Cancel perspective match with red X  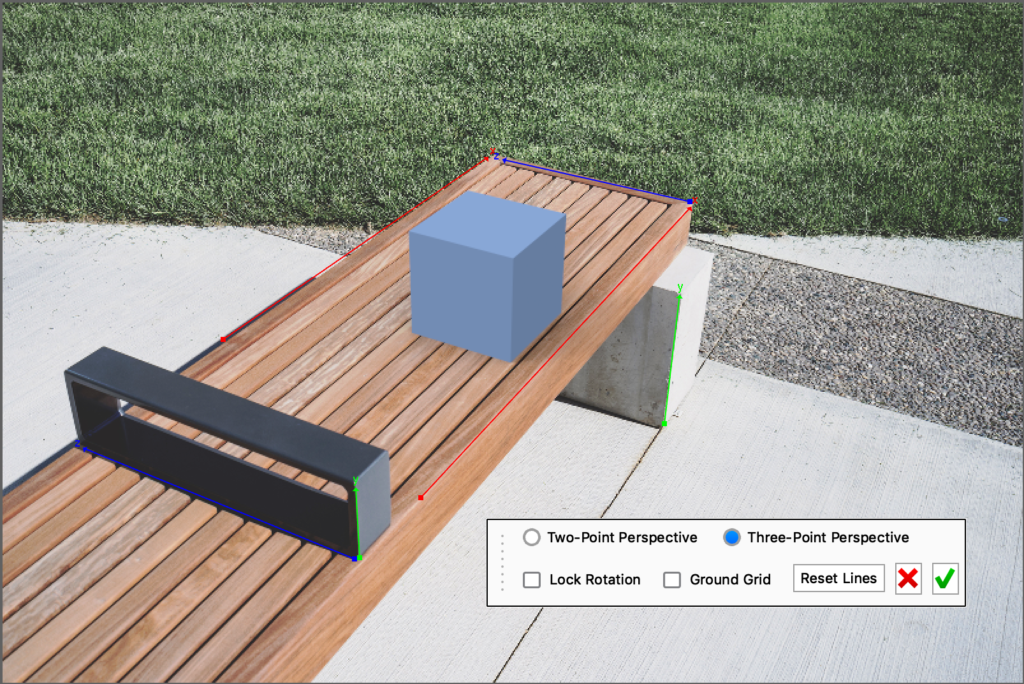908,579
